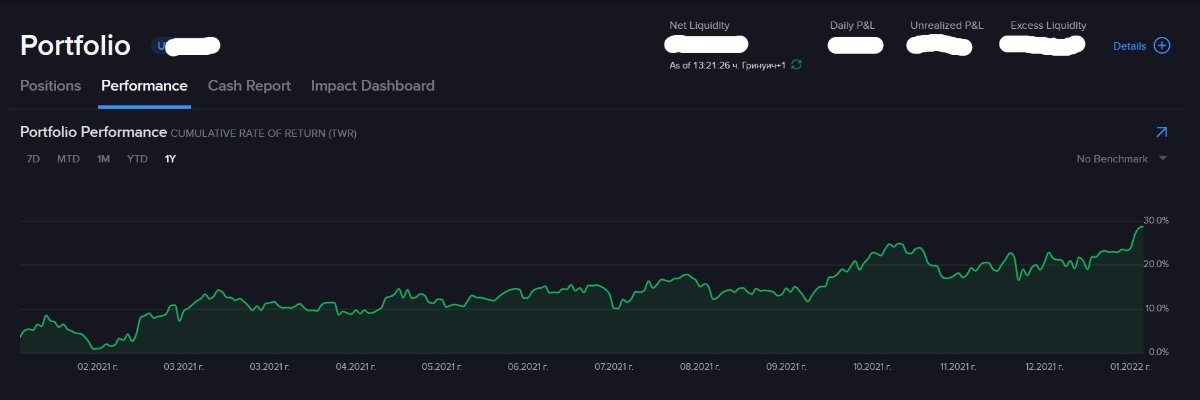This screenshot has width=1200, height=400.
Task: Click the account badge next to Portfolio
Action: [186, 46]
